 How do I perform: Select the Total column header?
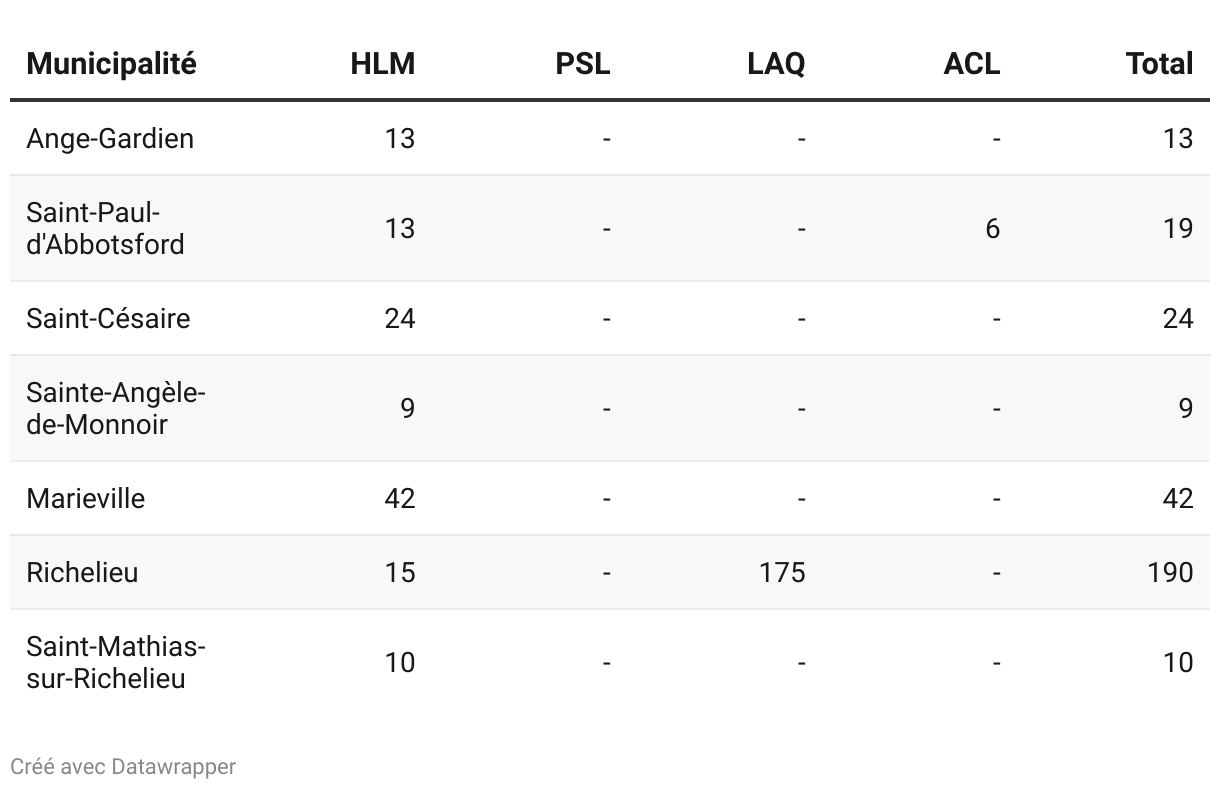1159,64
